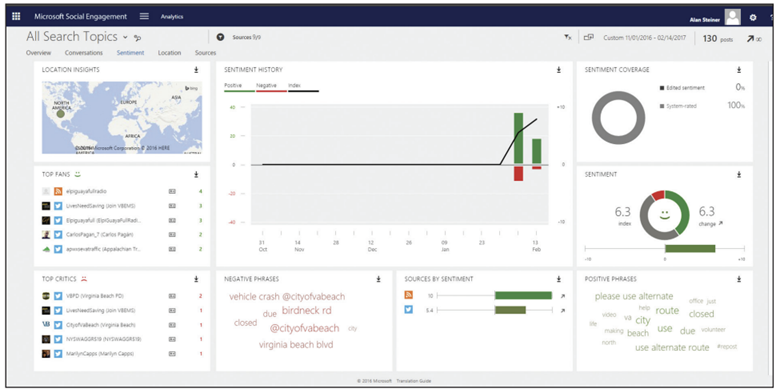Click the phrase 'use alternate route'
Viewport: 780px width, 389px height.
[x=672, y=348]
